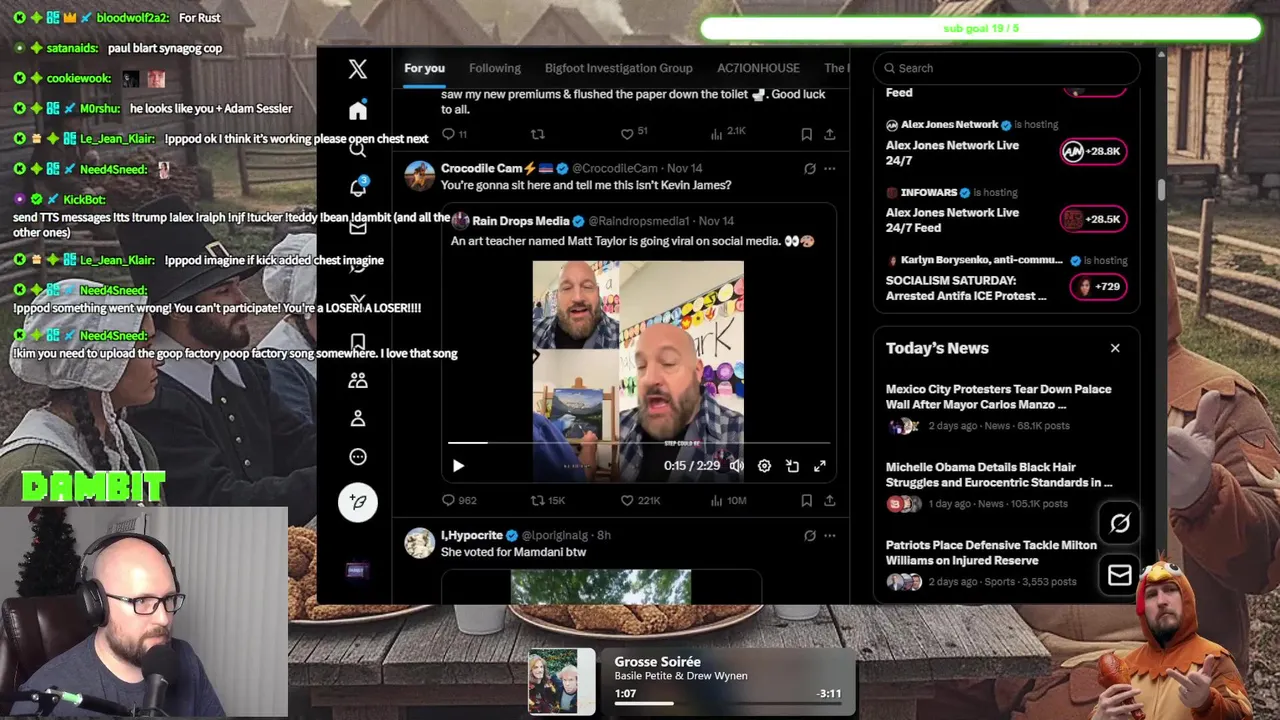Open Bigfoot Investigation Group tab
Screen dimensions: 1280x720
coord(619,68)
